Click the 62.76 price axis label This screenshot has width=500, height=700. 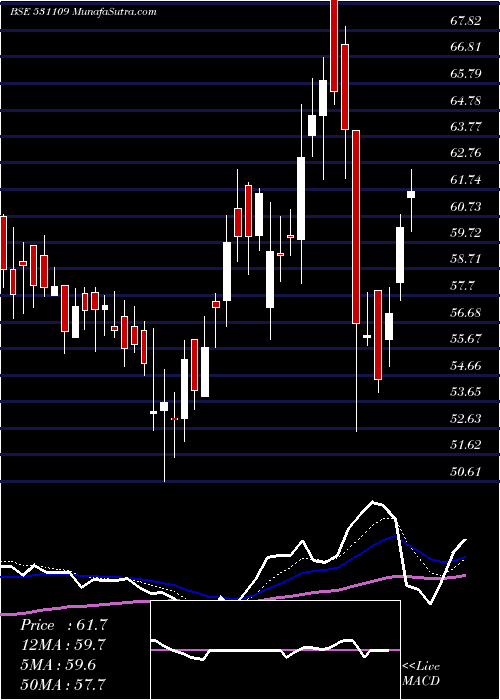466,153
